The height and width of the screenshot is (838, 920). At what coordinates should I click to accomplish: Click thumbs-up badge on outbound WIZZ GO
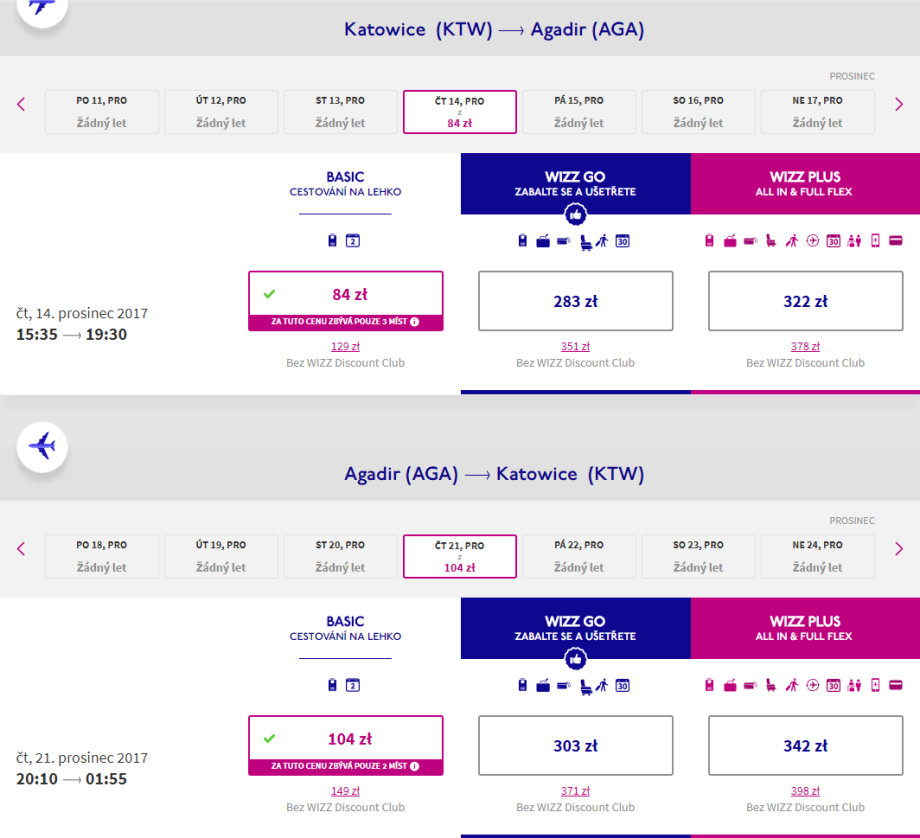point(575,214)
